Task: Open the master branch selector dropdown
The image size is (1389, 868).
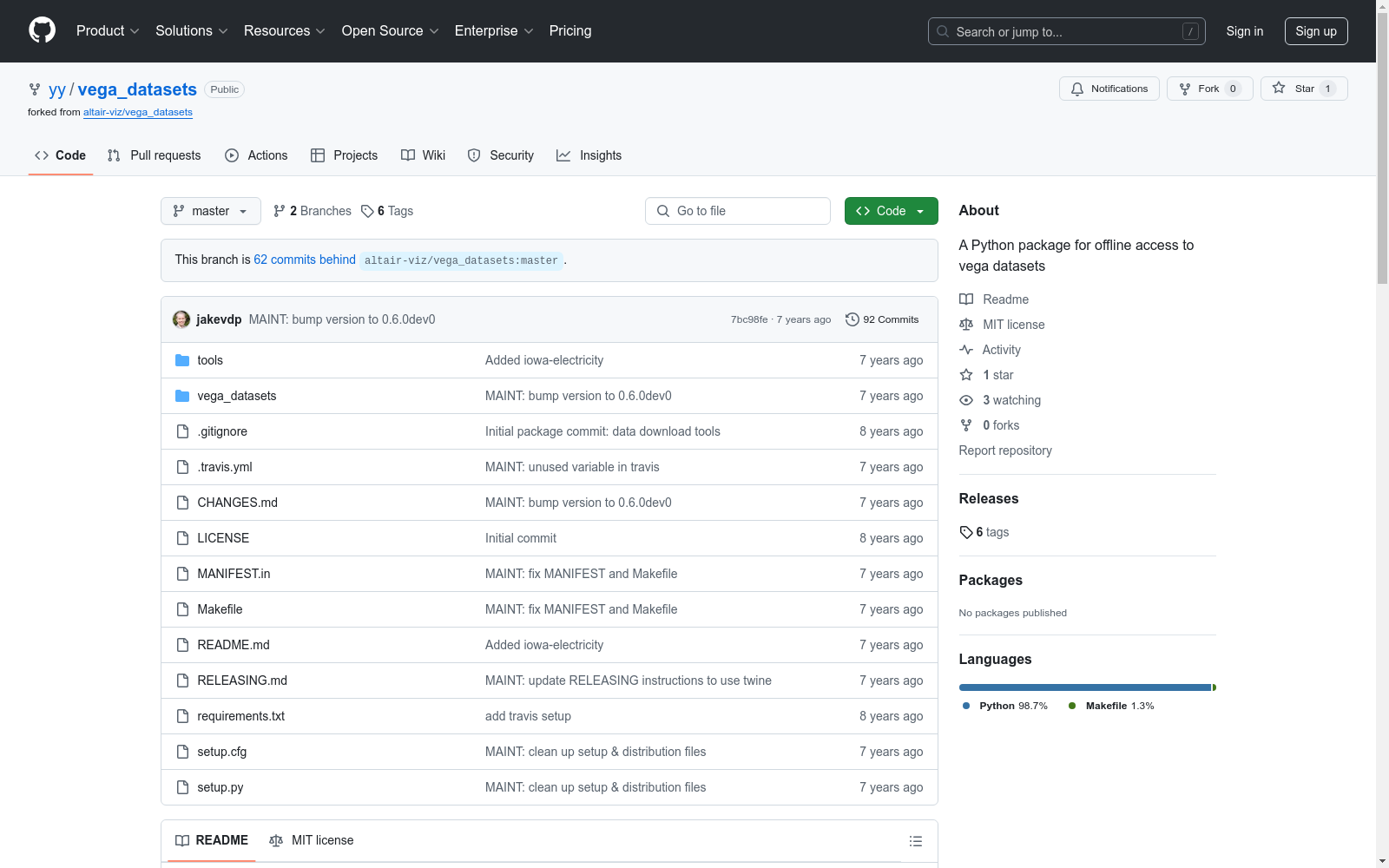Action: point(211,211)
